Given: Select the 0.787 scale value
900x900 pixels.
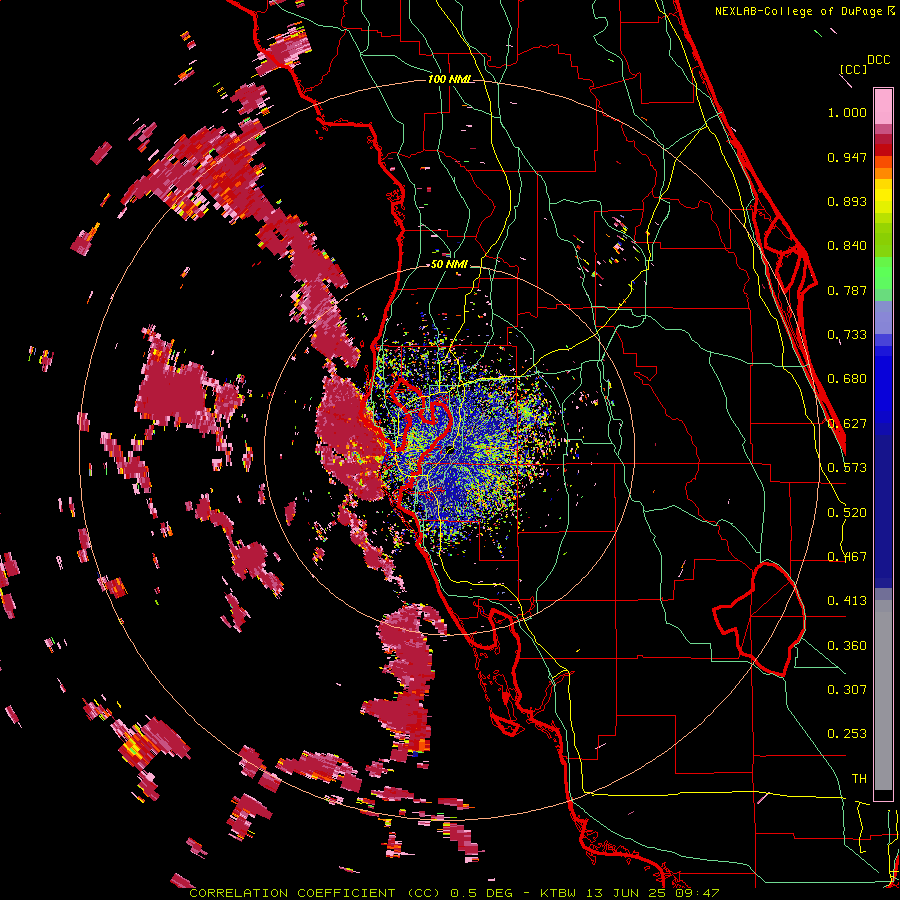Looking at the screenshot, I should pos(847,290).
